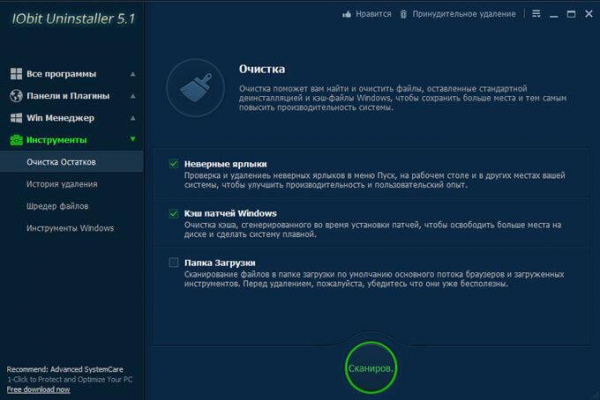This screenshot has height=400, width=600.
Task: Click Принудительное удаление text button
Action: click(464, 14)
